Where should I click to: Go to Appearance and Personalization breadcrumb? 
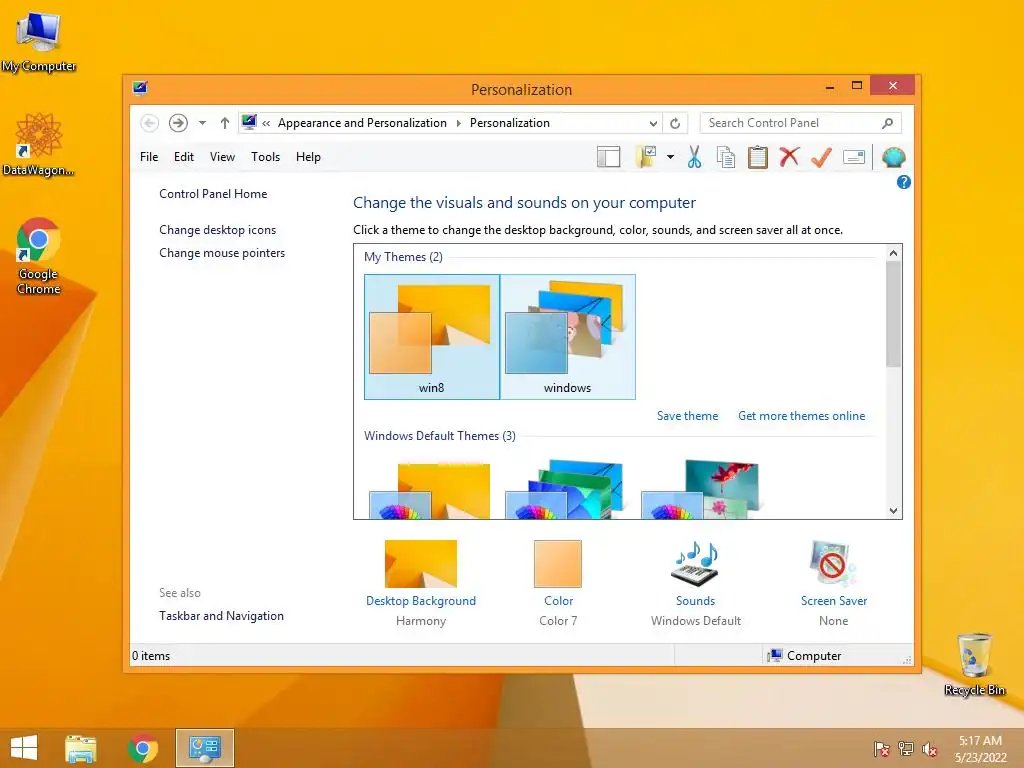(x=362, y=123)
